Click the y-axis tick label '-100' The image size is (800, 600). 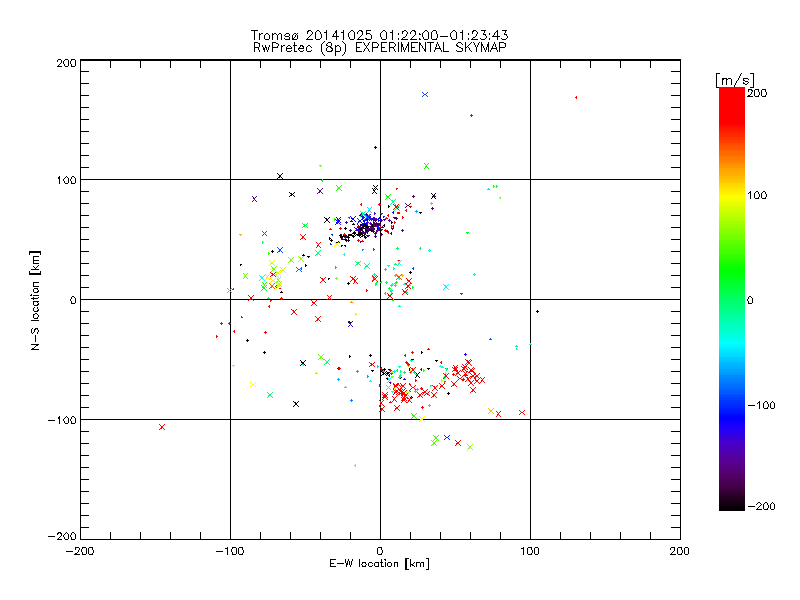click(62, 420)
